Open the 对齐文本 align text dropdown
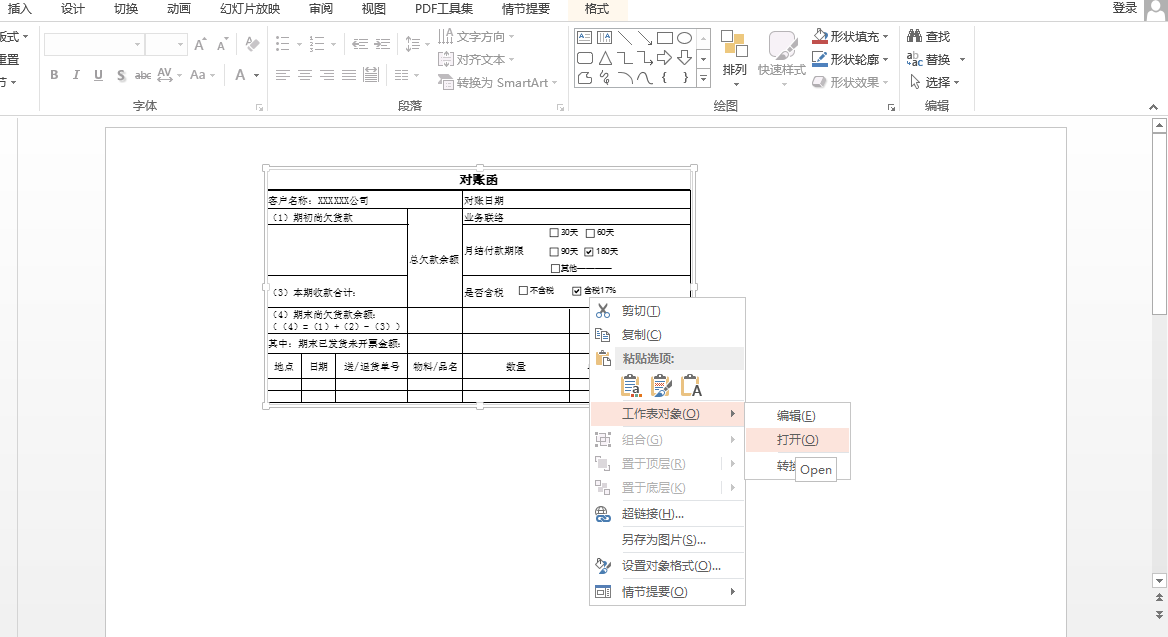Screen dimensions: 1168x637 tap(476, 59)
